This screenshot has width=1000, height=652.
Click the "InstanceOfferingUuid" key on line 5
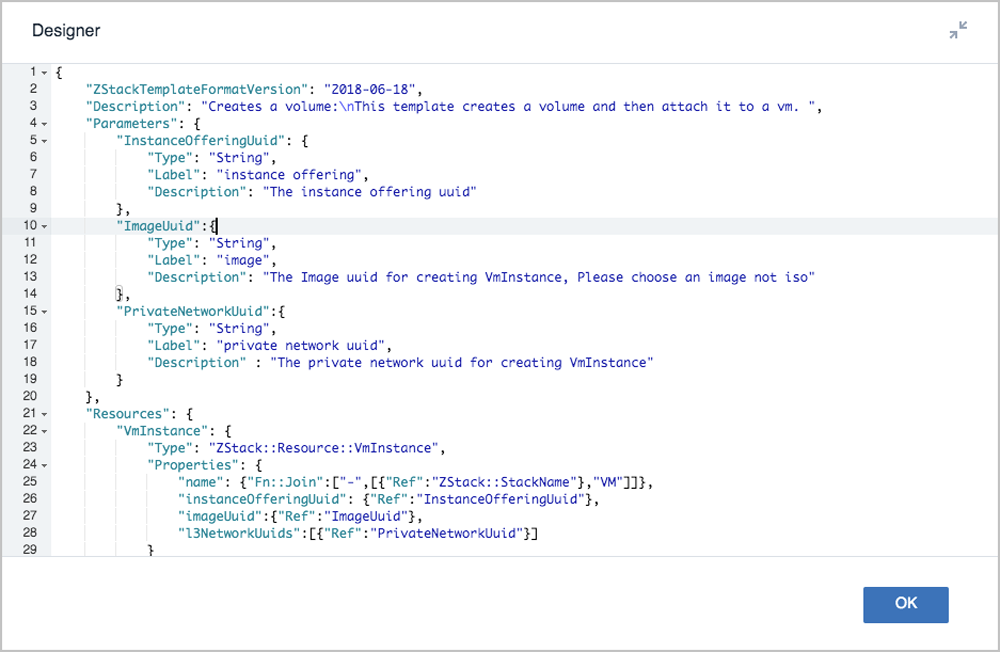(201, 140)
